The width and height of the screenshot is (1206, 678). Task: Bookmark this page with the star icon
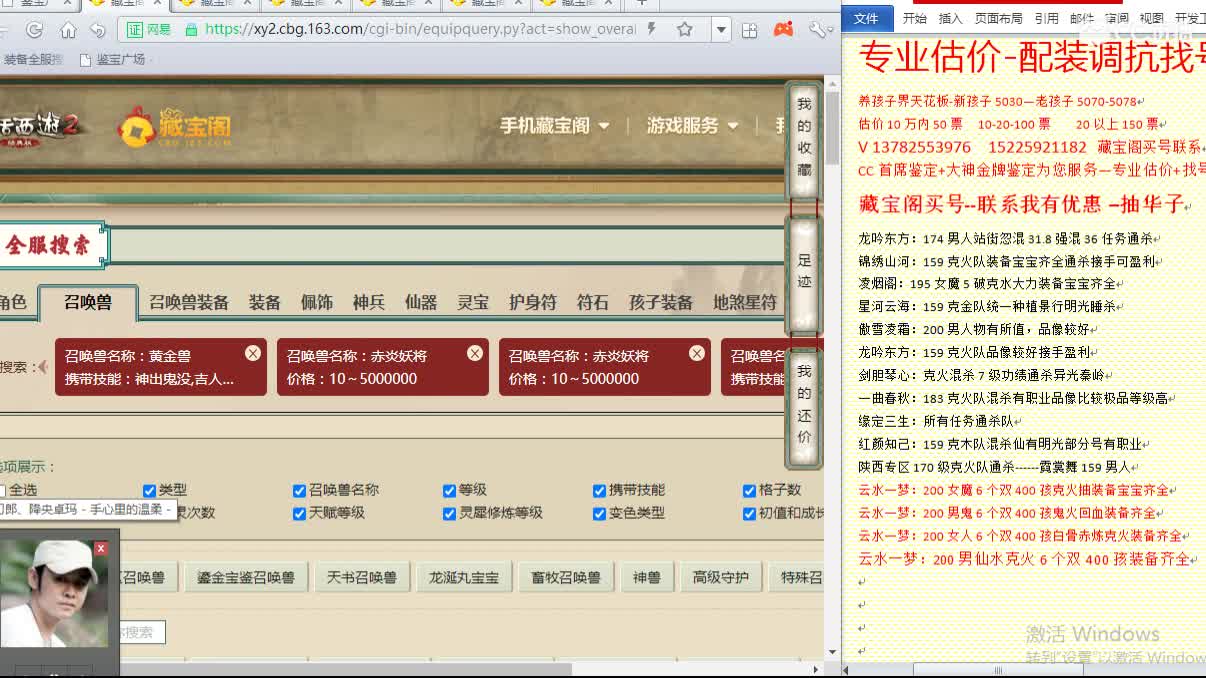point(685,29)
